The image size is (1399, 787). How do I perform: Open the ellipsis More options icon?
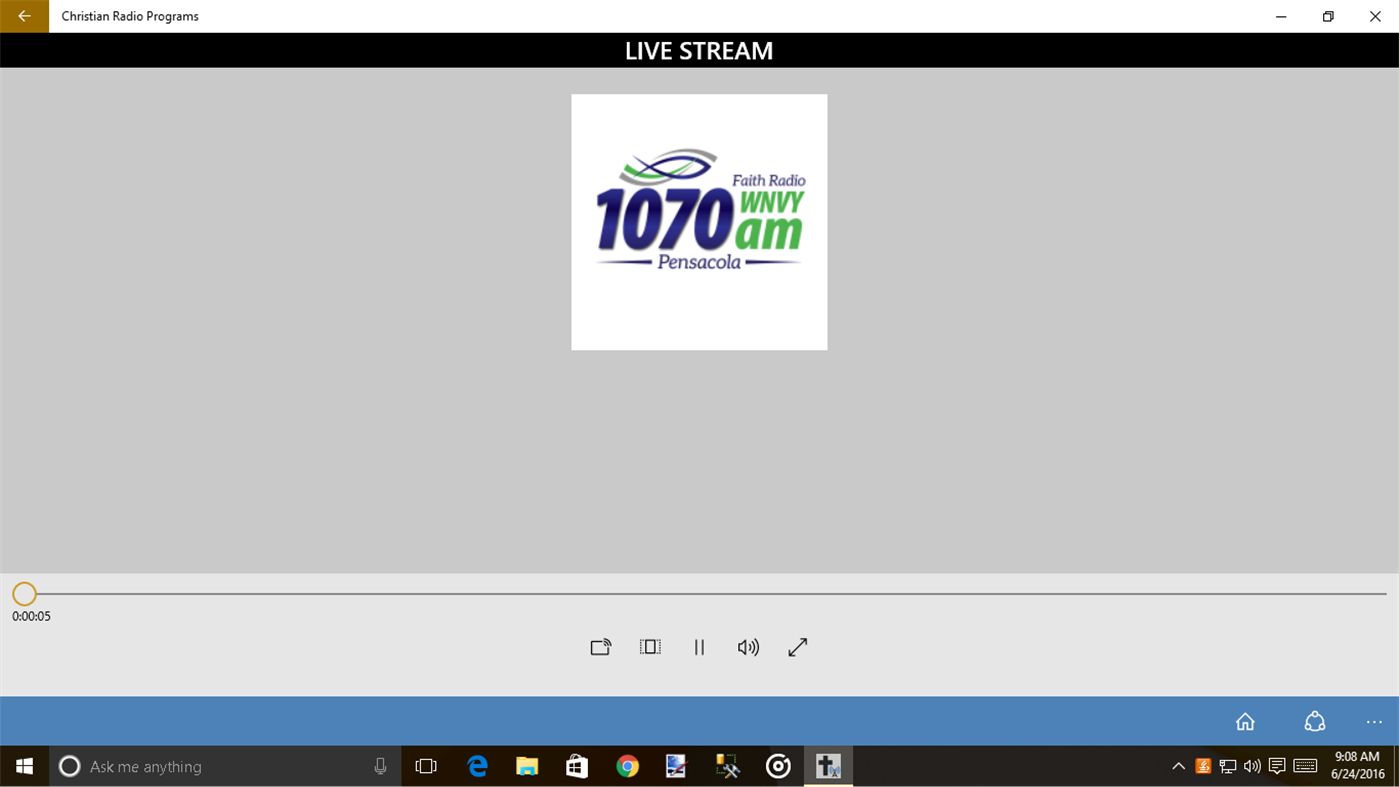pos(1373,720)
